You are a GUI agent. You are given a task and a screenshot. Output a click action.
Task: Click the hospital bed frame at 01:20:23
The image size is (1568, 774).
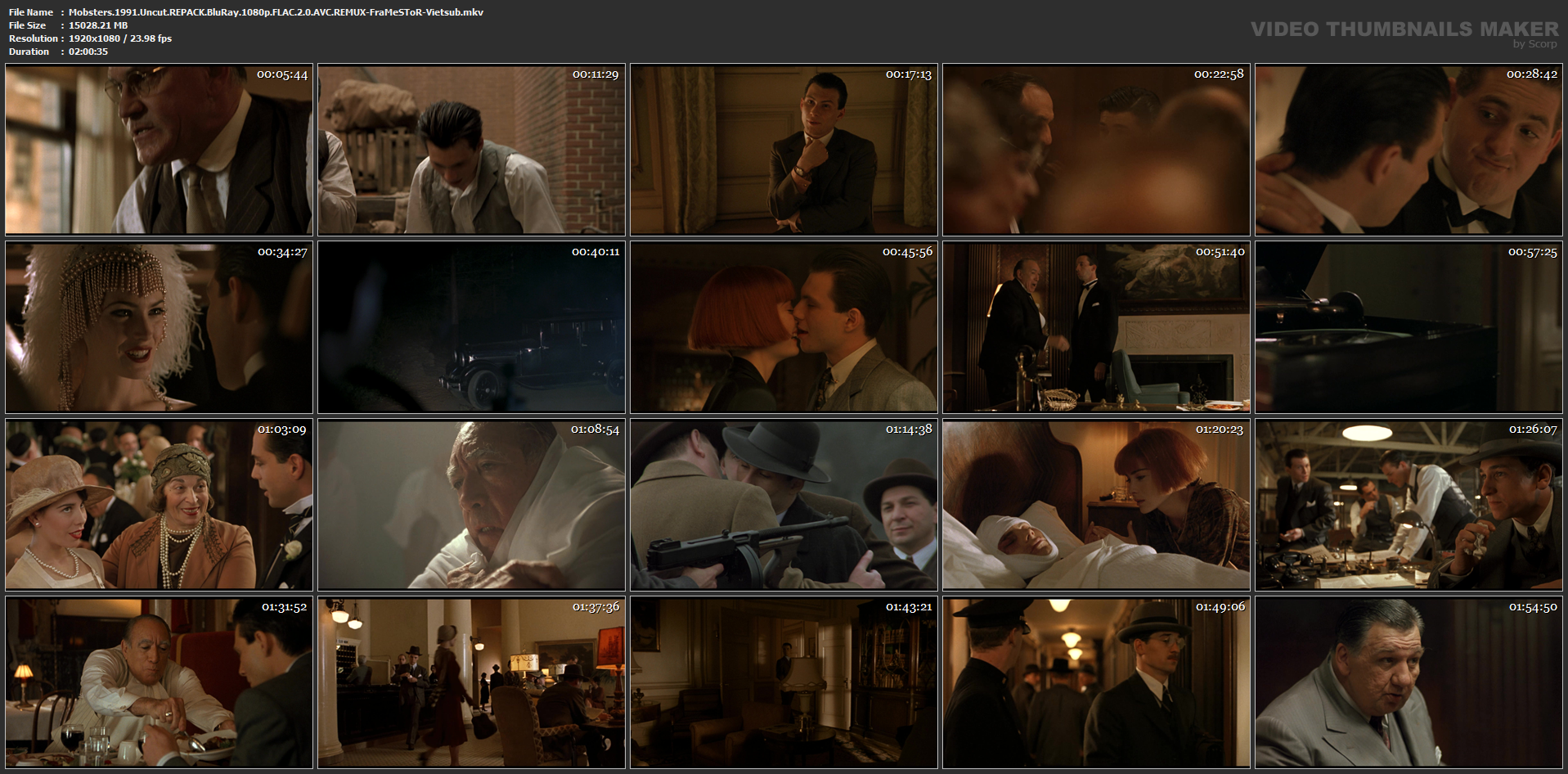pos(1096,505)
